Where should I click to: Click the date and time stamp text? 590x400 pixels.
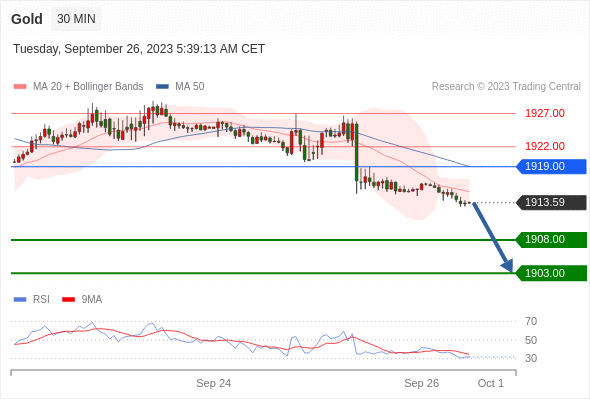(x=139, y=49)
